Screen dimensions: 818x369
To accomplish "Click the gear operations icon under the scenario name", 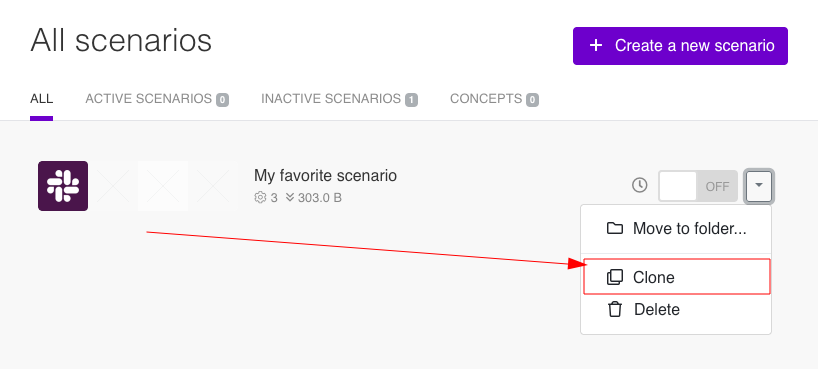I will click(259, 198).
